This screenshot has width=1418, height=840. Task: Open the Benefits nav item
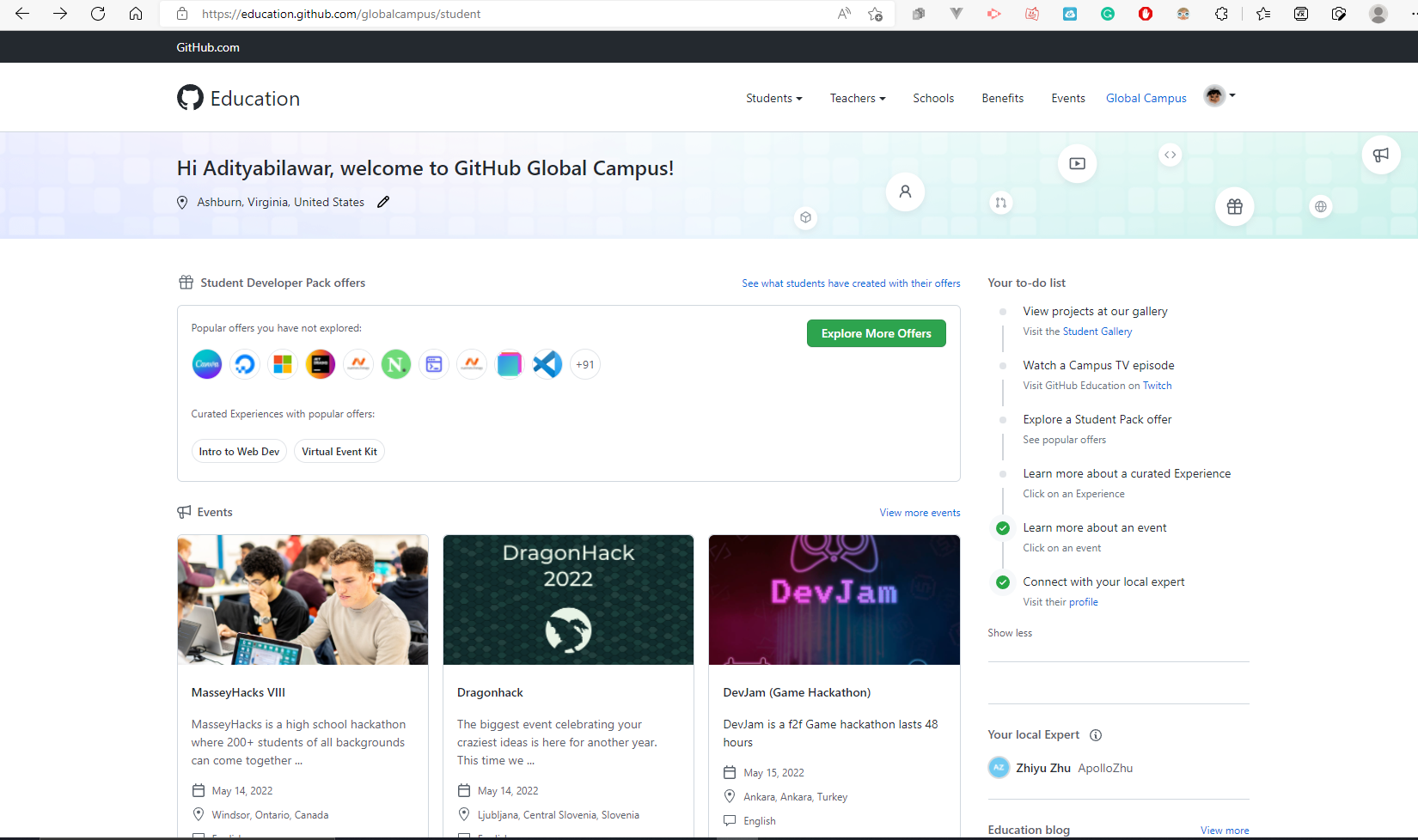pos(1003,98)
